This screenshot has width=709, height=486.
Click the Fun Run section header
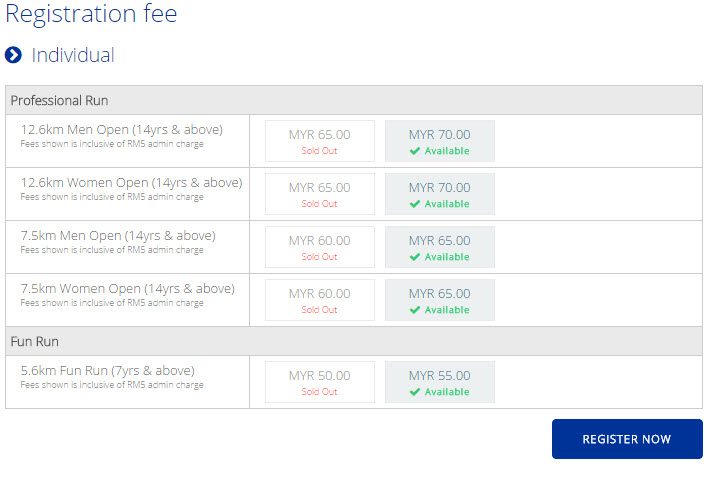[35, 341]
